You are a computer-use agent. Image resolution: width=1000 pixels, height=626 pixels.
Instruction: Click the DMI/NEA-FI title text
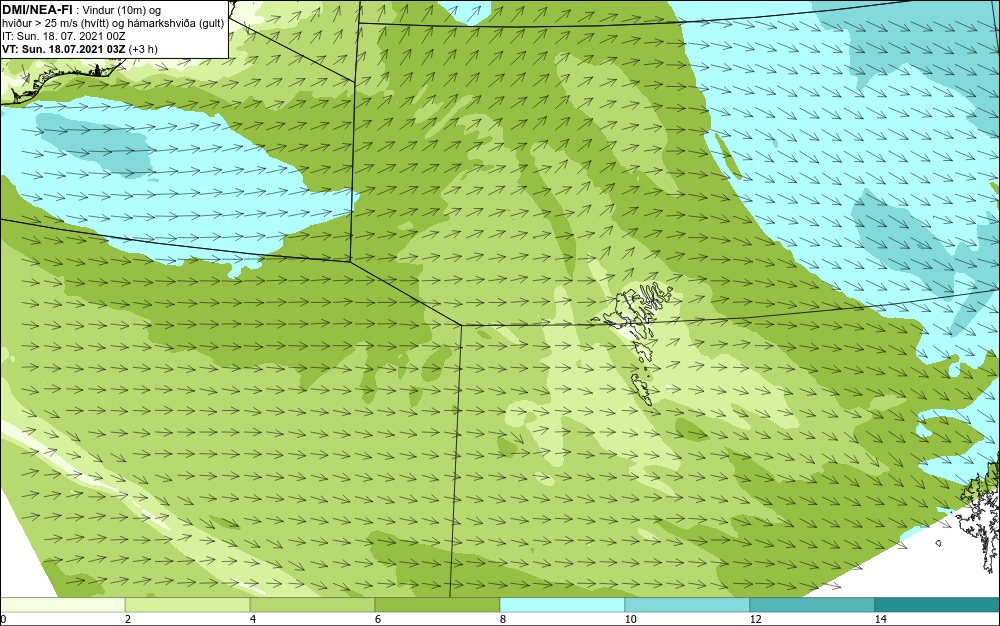pyautogui.click(x=36, y=9)
